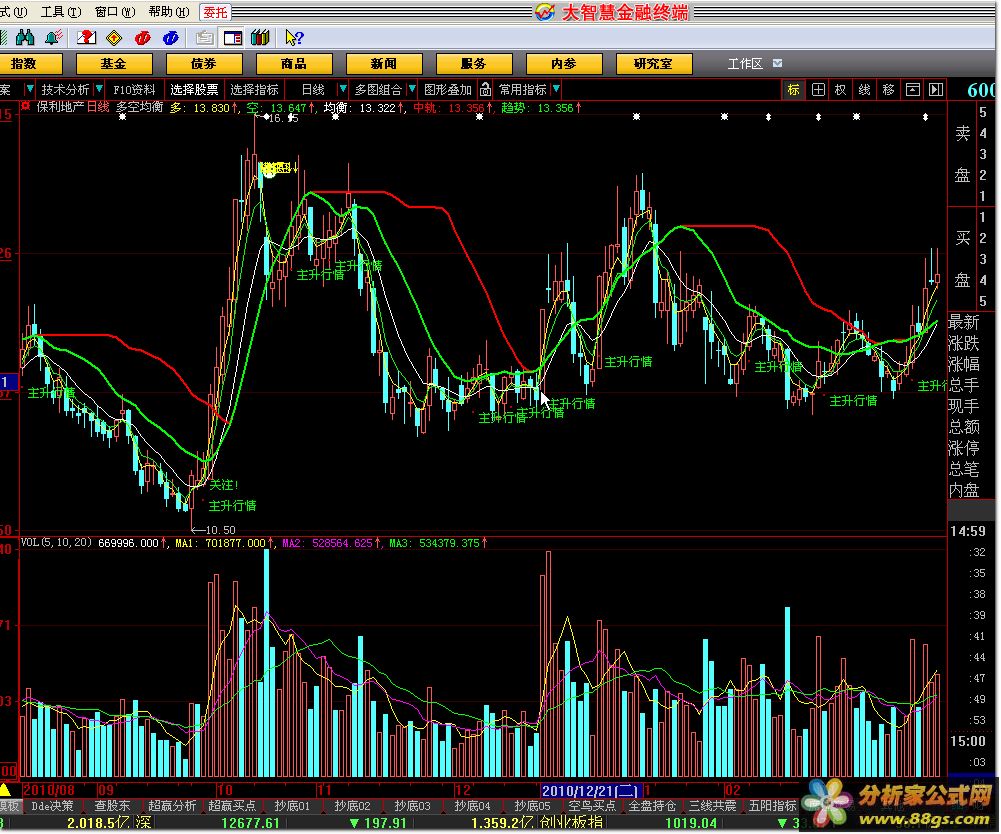Viewport: 1001px width, 834px height.
Task: Switch to the 全盘持仓 indicator tab
Action: tap(652, 806)
